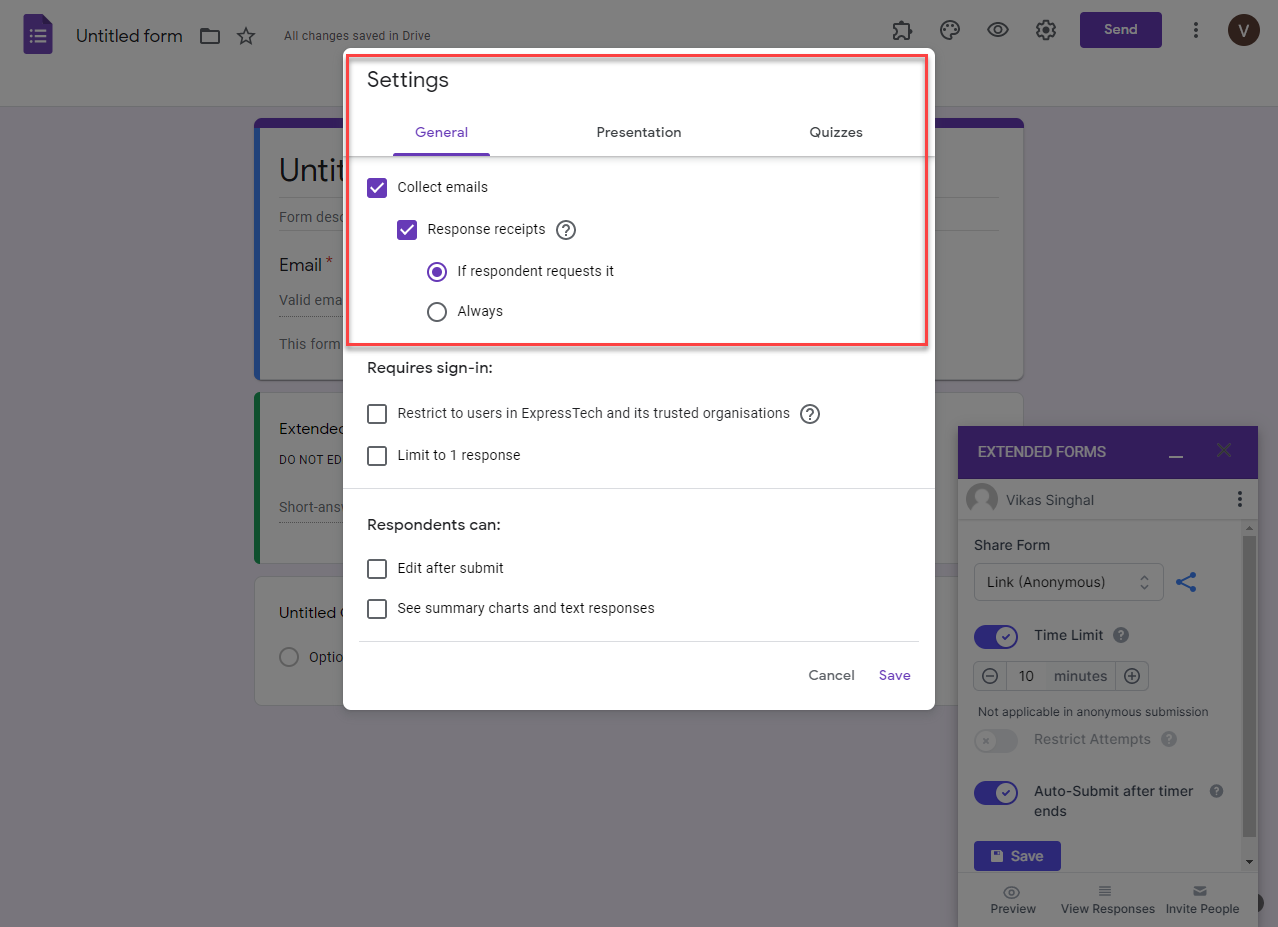Viewport: 1278px width, 927px height.
Task: Star the Untitled form
Action: (x=245, y=35)
